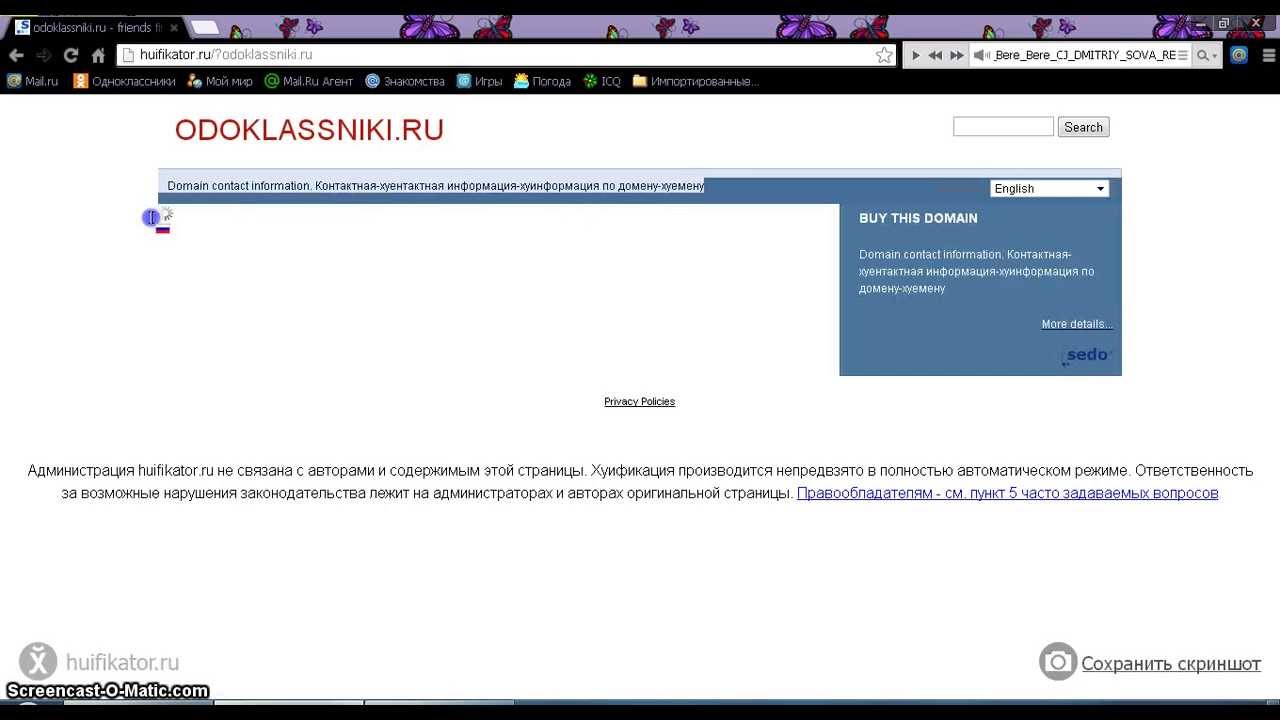The image size is (1280, 720).
Task: Open the ICQ bookmark
Action: pos(602,81)
